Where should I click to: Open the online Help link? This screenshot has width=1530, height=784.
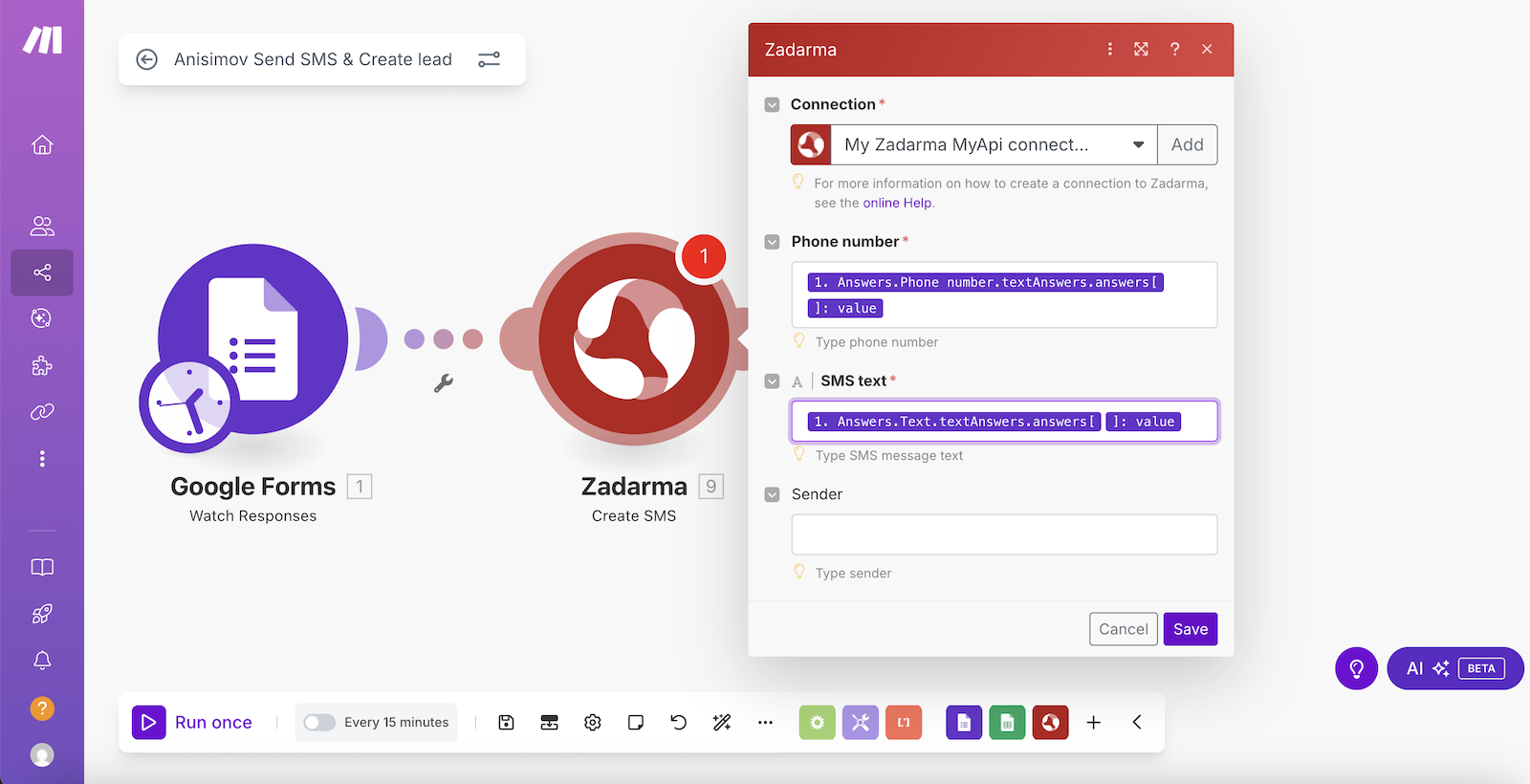coord(897,204)
